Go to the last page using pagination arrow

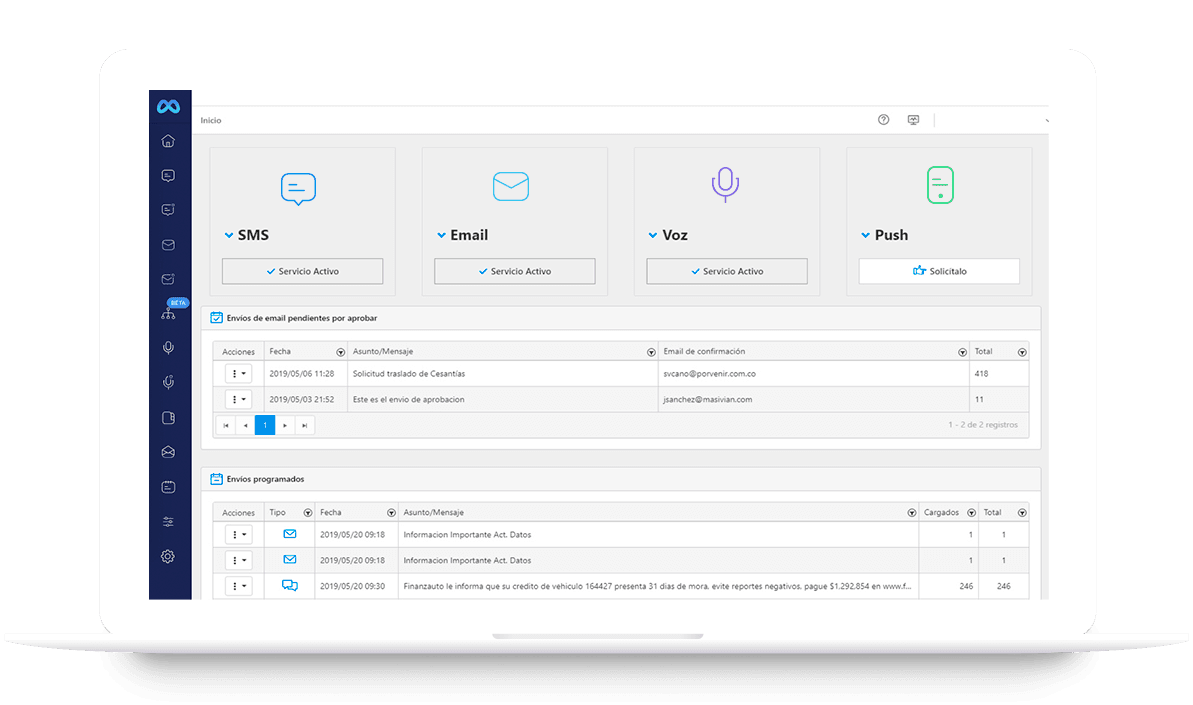(304, 424)
